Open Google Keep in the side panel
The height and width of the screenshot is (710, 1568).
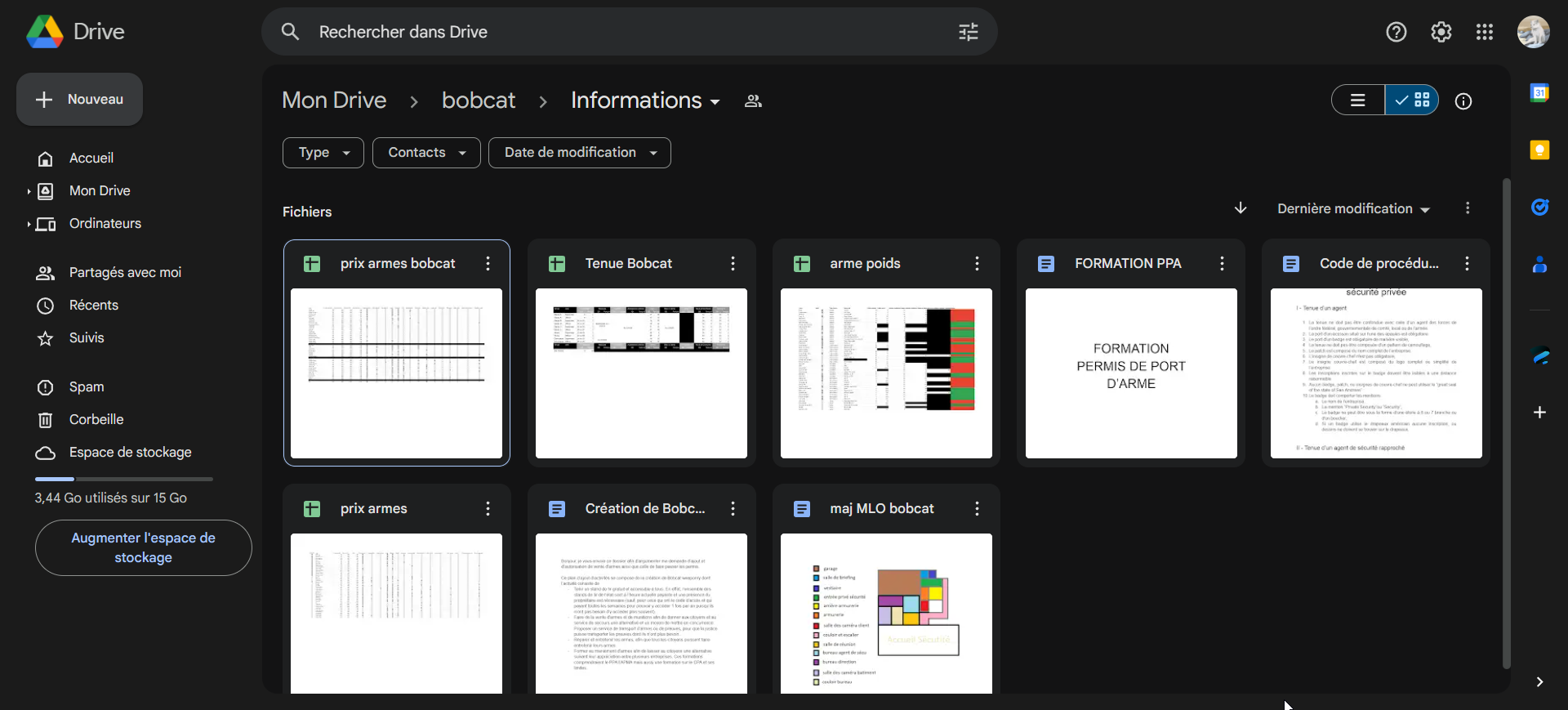tap(1539, 150)
